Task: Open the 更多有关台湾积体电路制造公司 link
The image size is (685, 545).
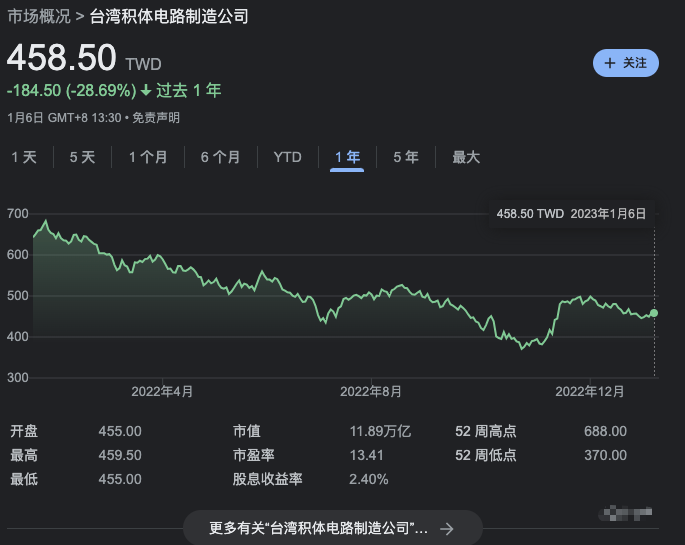Action: tap(333, 528)
